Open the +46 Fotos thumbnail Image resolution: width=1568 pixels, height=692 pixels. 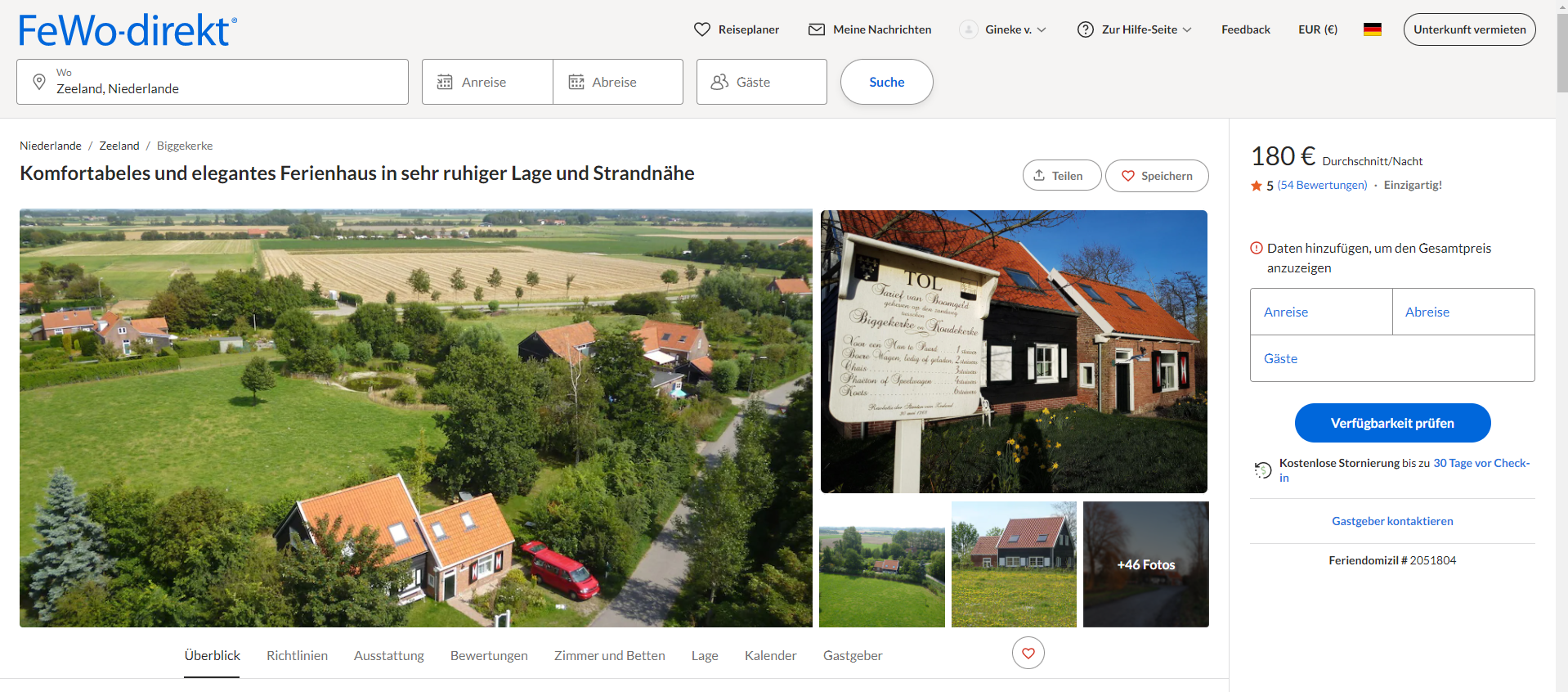pyautogui.click(x=1145, y=564)
